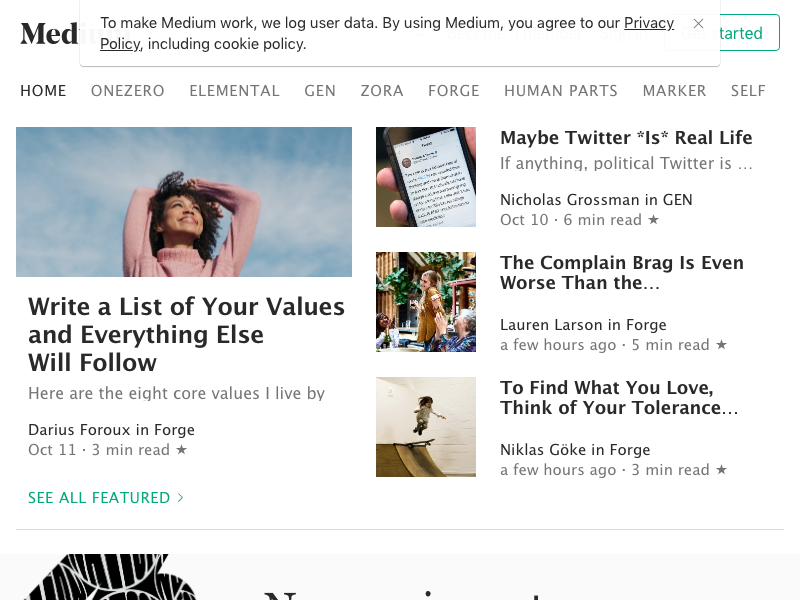The image size is (800, 600).
Task: Open the GEN publication tab
Action: click(x=320, y=91)
